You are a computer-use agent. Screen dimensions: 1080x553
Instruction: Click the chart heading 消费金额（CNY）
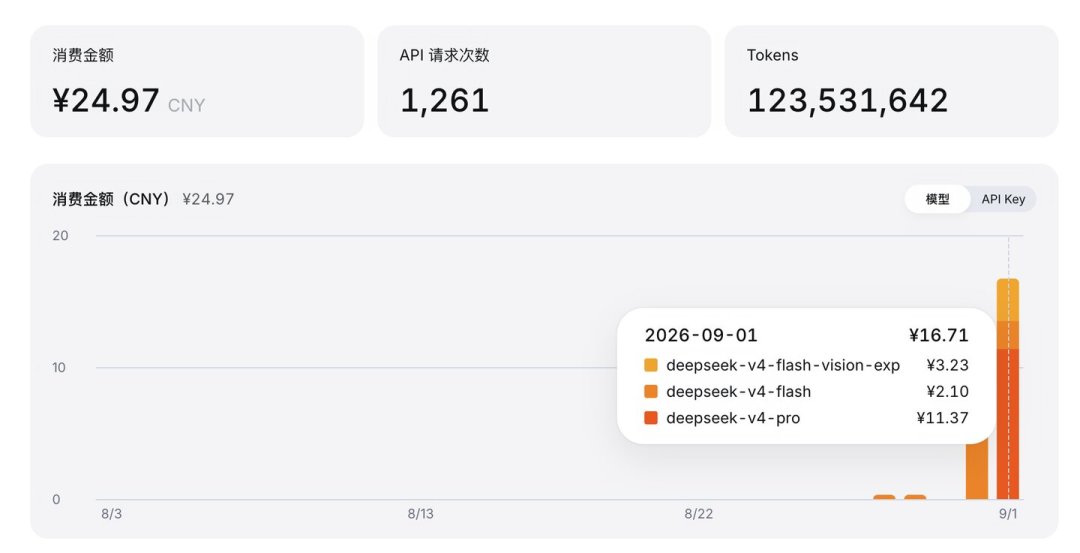[111, 199]
